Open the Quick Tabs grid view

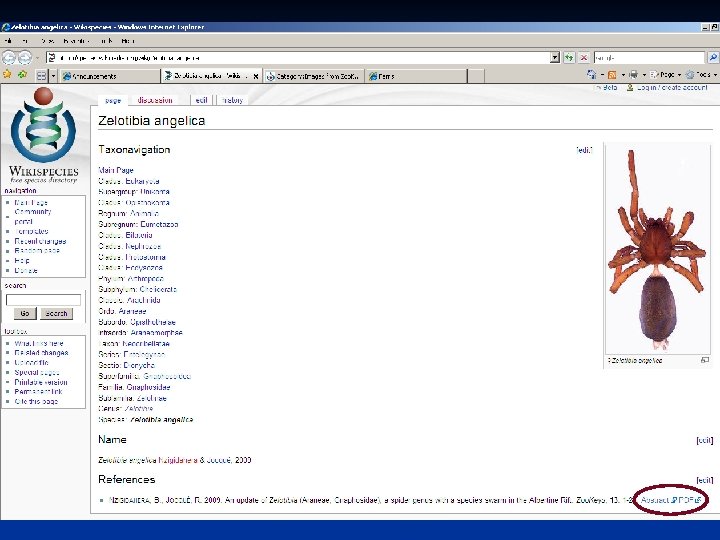(x=41, y=76)
